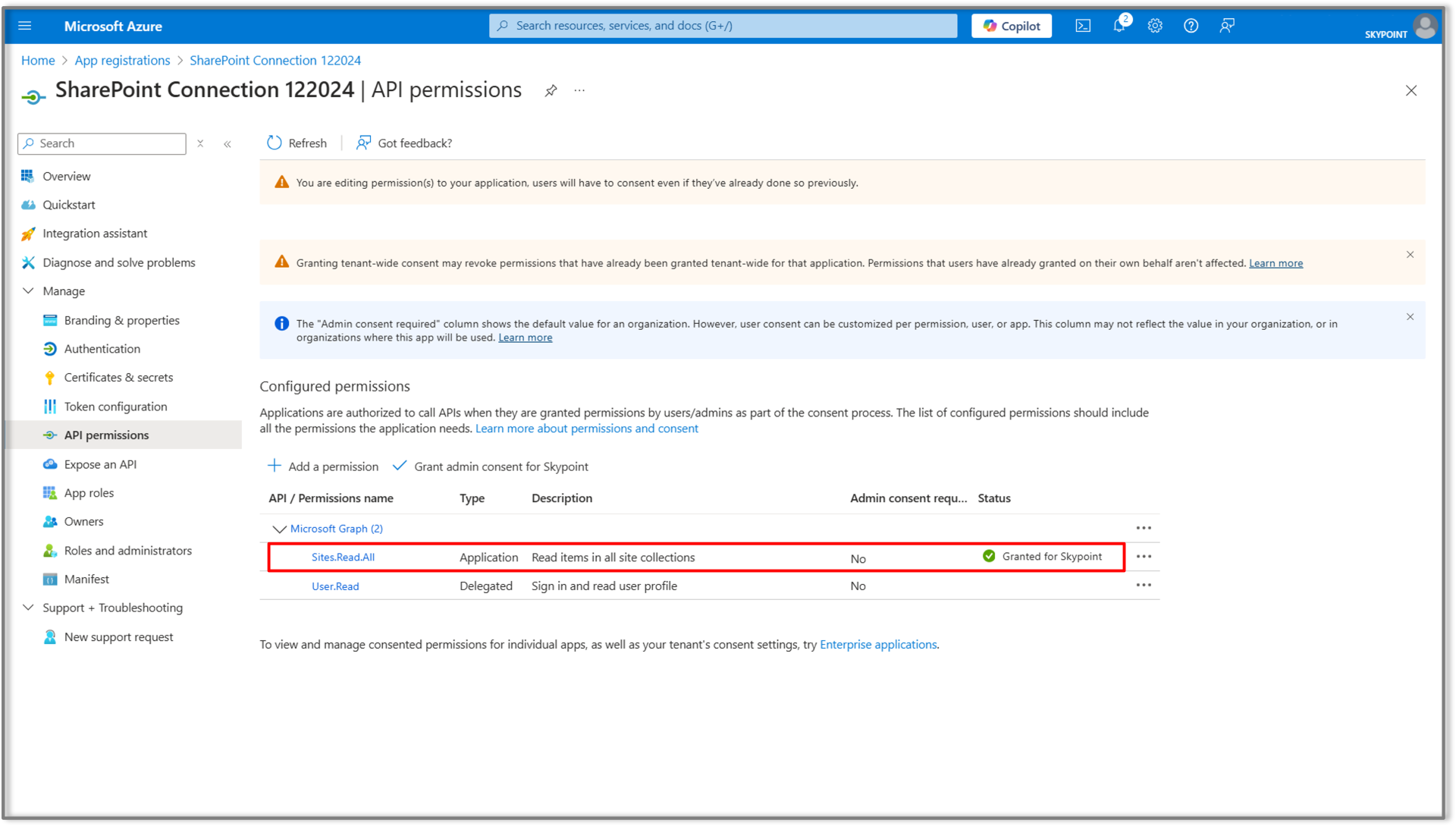This screenshot has width=1456, height=826.
Task: Hide the sidebar with the double chevron
Action: 227,143
